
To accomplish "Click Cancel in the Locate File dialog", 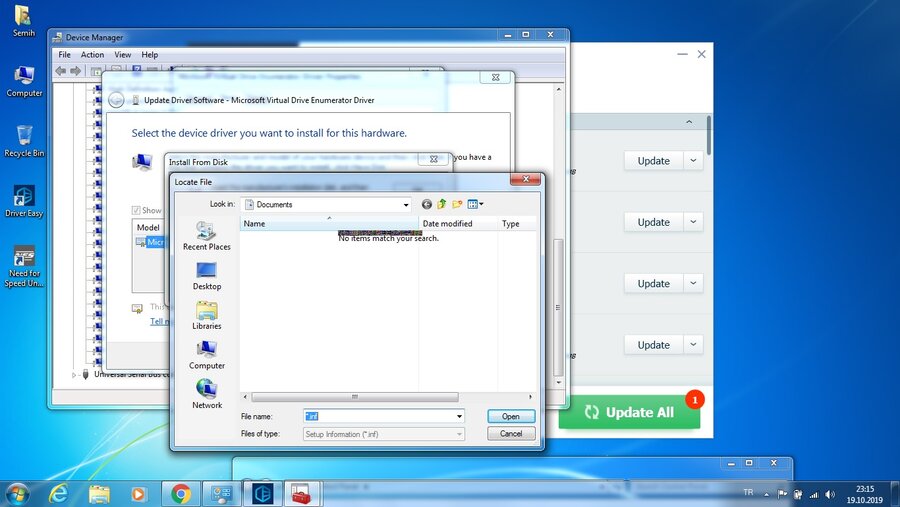I will click(x=511, y=434).
